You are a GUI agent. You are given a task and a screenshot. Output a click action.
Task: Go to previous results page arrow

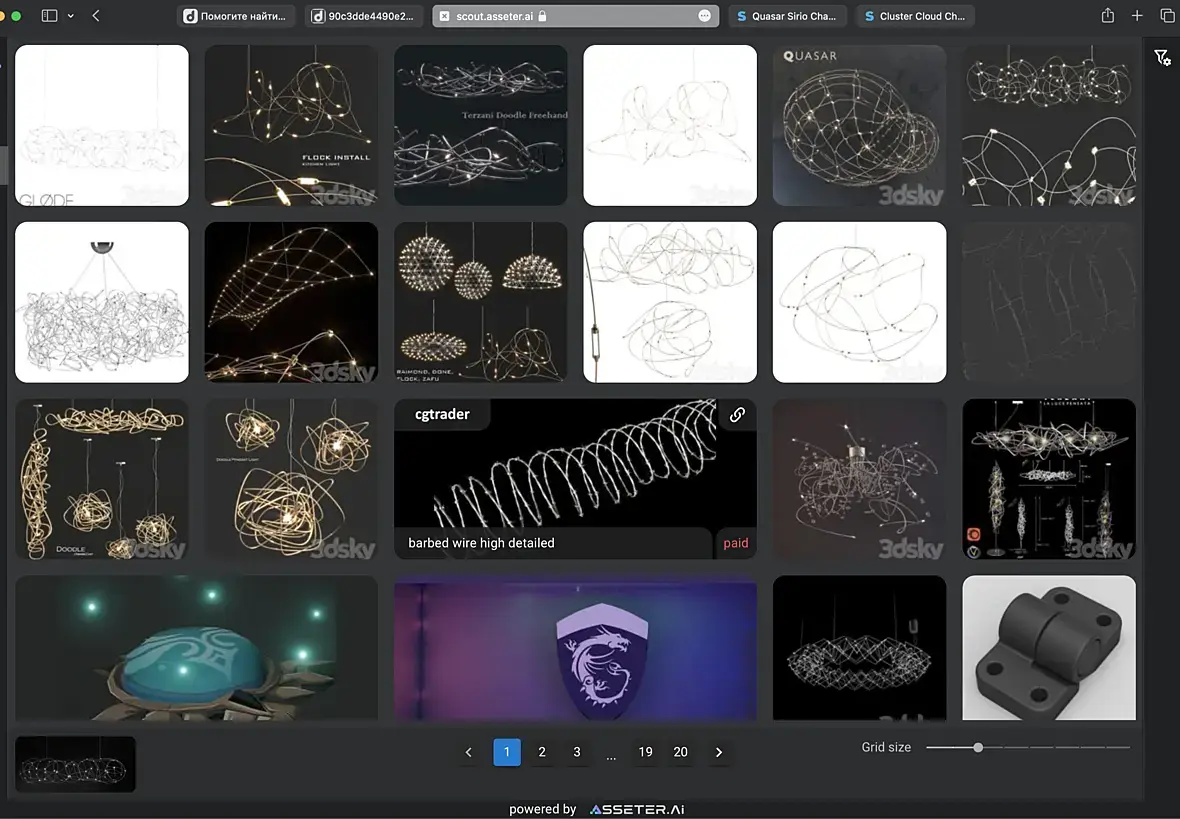click(468, 752)
